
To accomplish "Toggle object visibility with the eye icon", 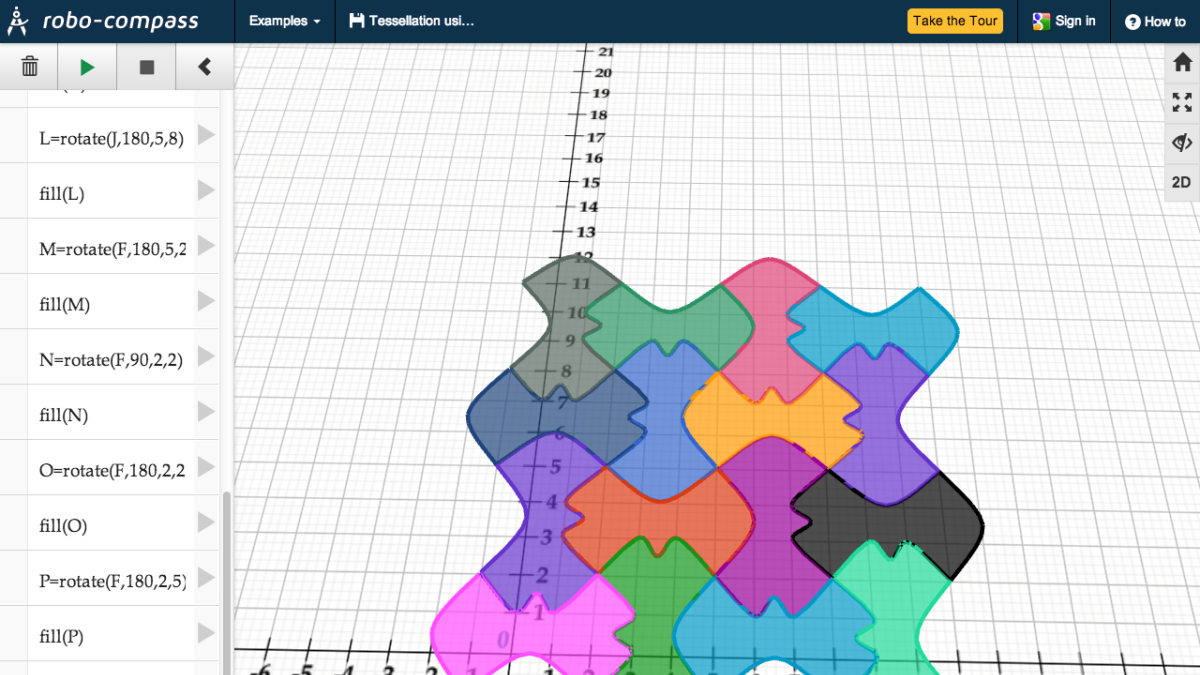I will click(1181, 142).
